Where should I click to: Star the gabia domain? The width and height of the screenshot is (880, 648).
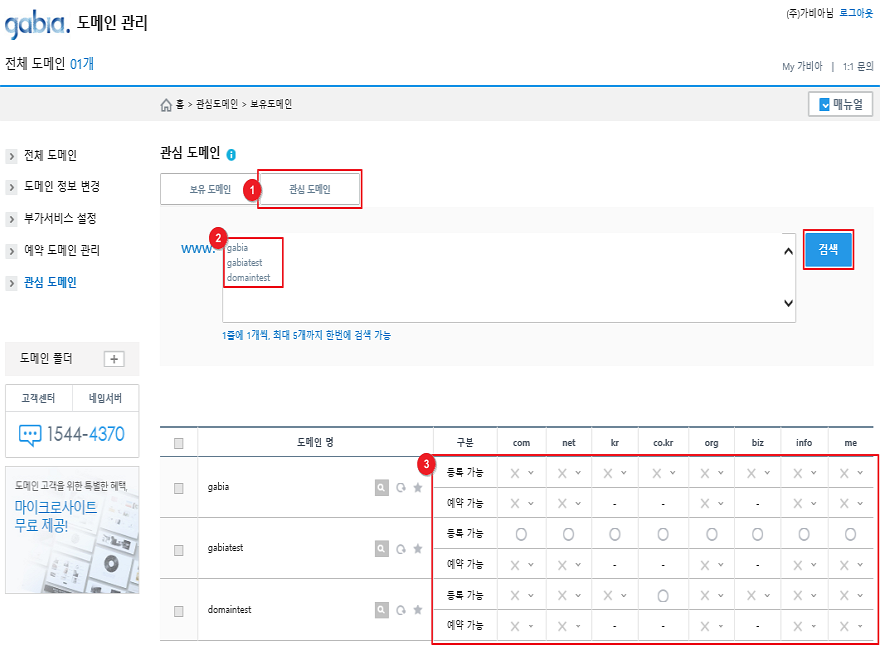click(x=418, y=488)
